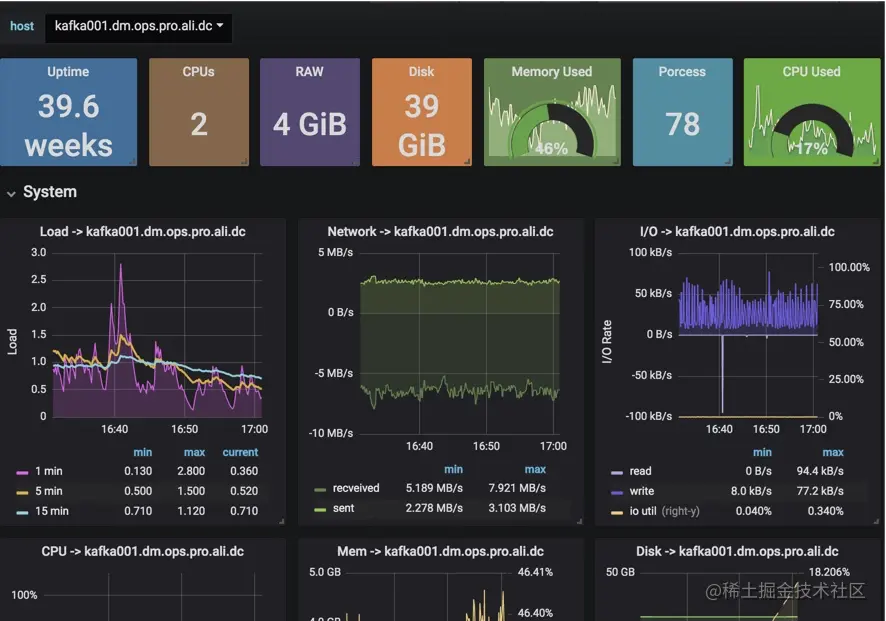Image resolution: width=886 pixels, height=621 pixels.
Task: Click the CPU Used 17% gauge
Action: click(812, 133)
